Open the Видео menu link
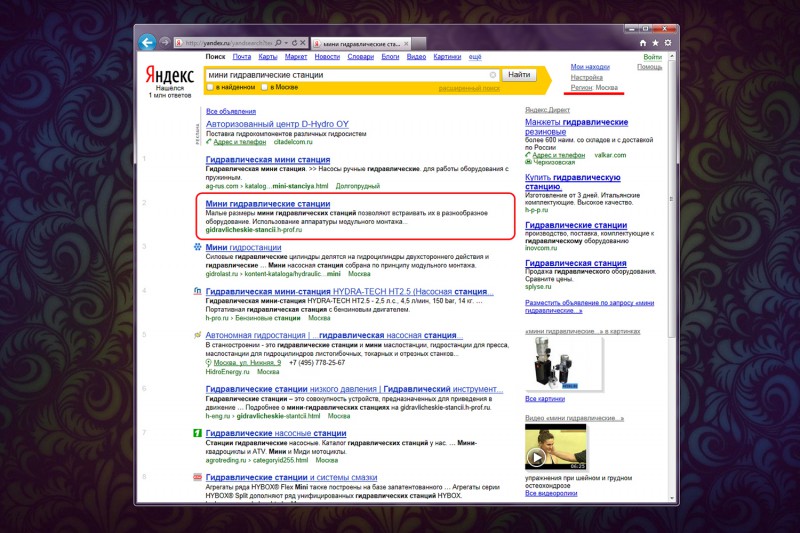 pyautogui.click(x=416, y=57)
